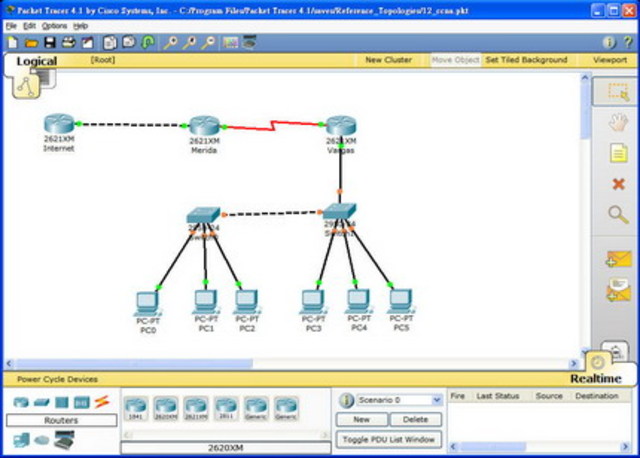Zoom in with the plus magnifier icon
640x458 pixels.
click(x=170, y=42)
